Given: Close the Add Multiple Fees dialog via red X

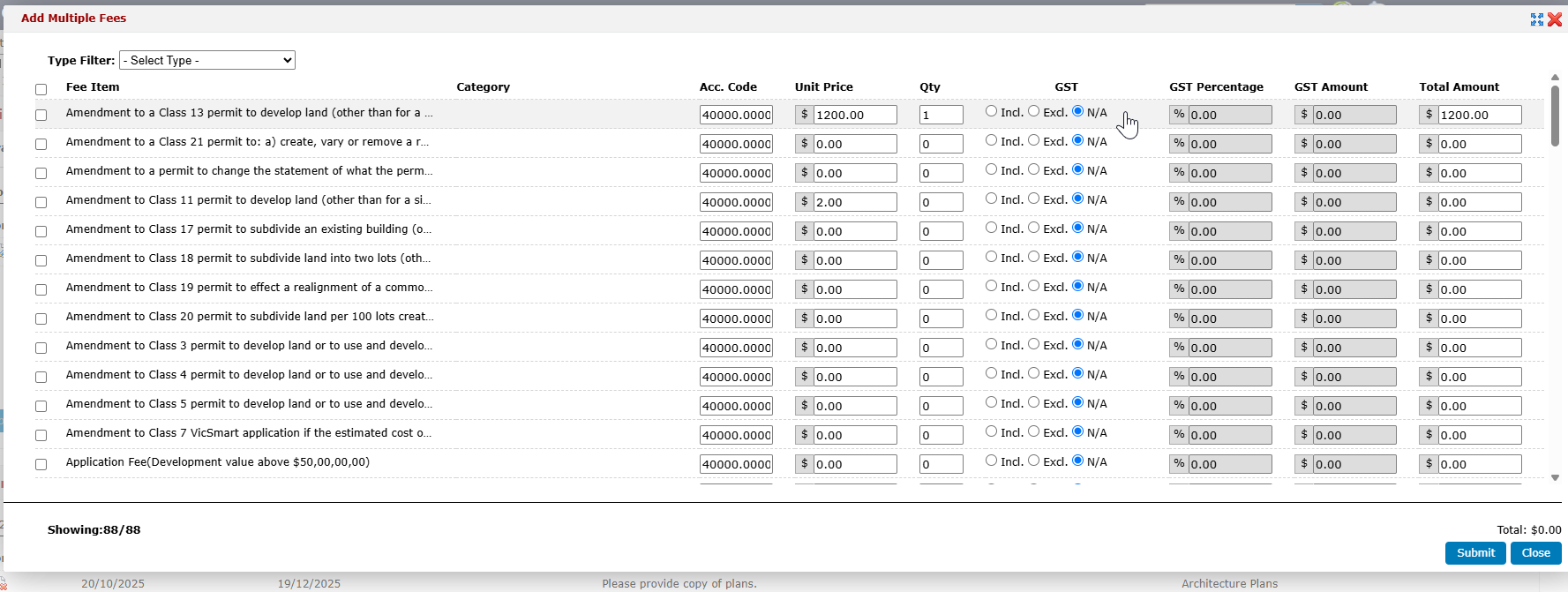Looking at the screenshot, I should coord(1555,19).
